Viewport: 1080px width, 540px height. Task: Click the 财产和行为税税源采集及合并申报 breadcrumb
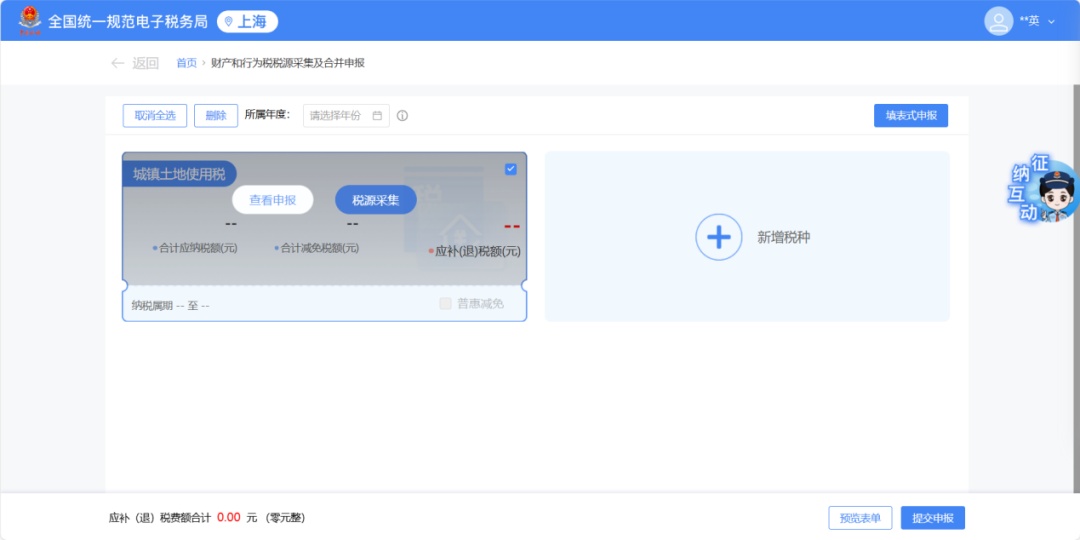[x=288, y=63]
